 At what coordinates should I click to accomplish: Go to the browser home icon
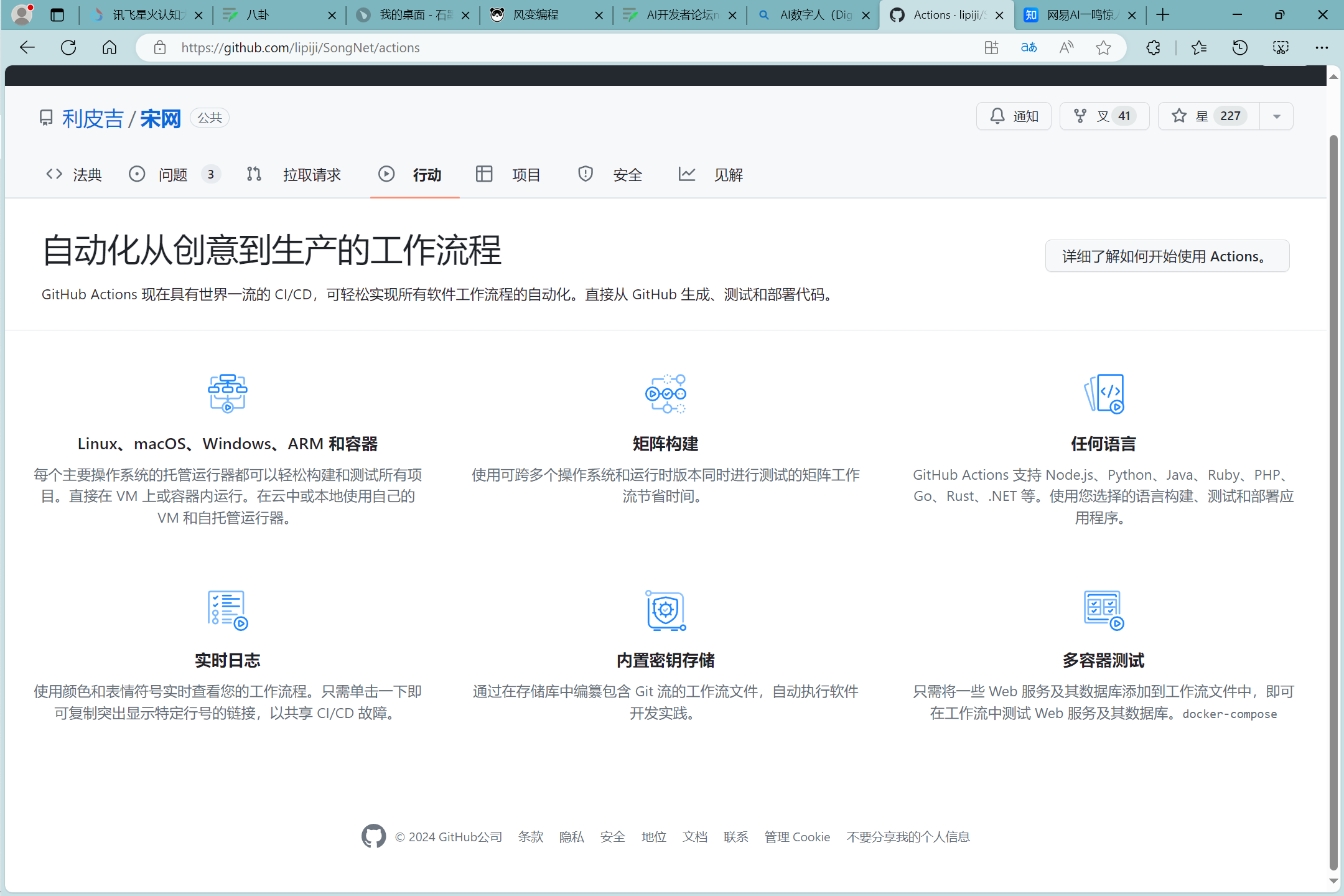[x=110, y=47]
